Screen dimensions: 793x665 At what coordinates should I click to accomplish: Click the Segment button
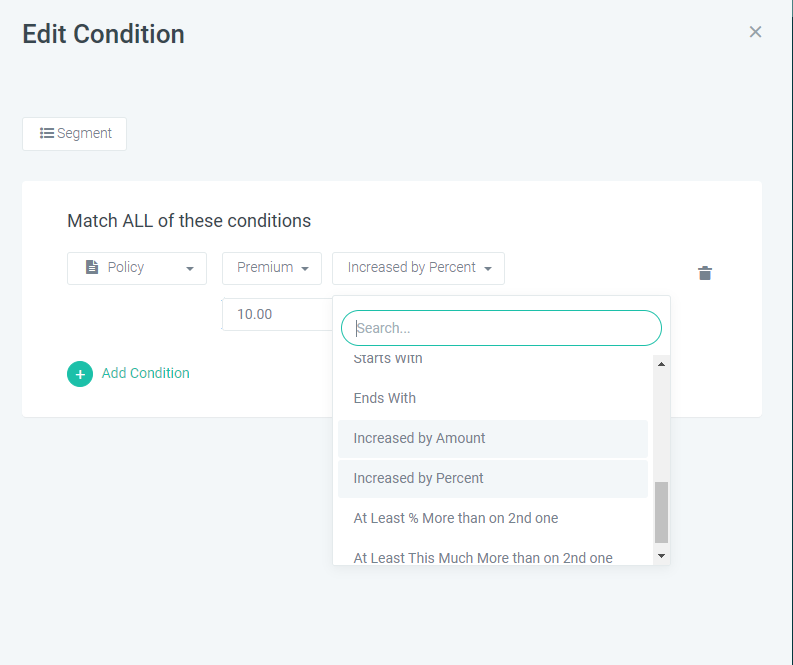pos(75,134)
